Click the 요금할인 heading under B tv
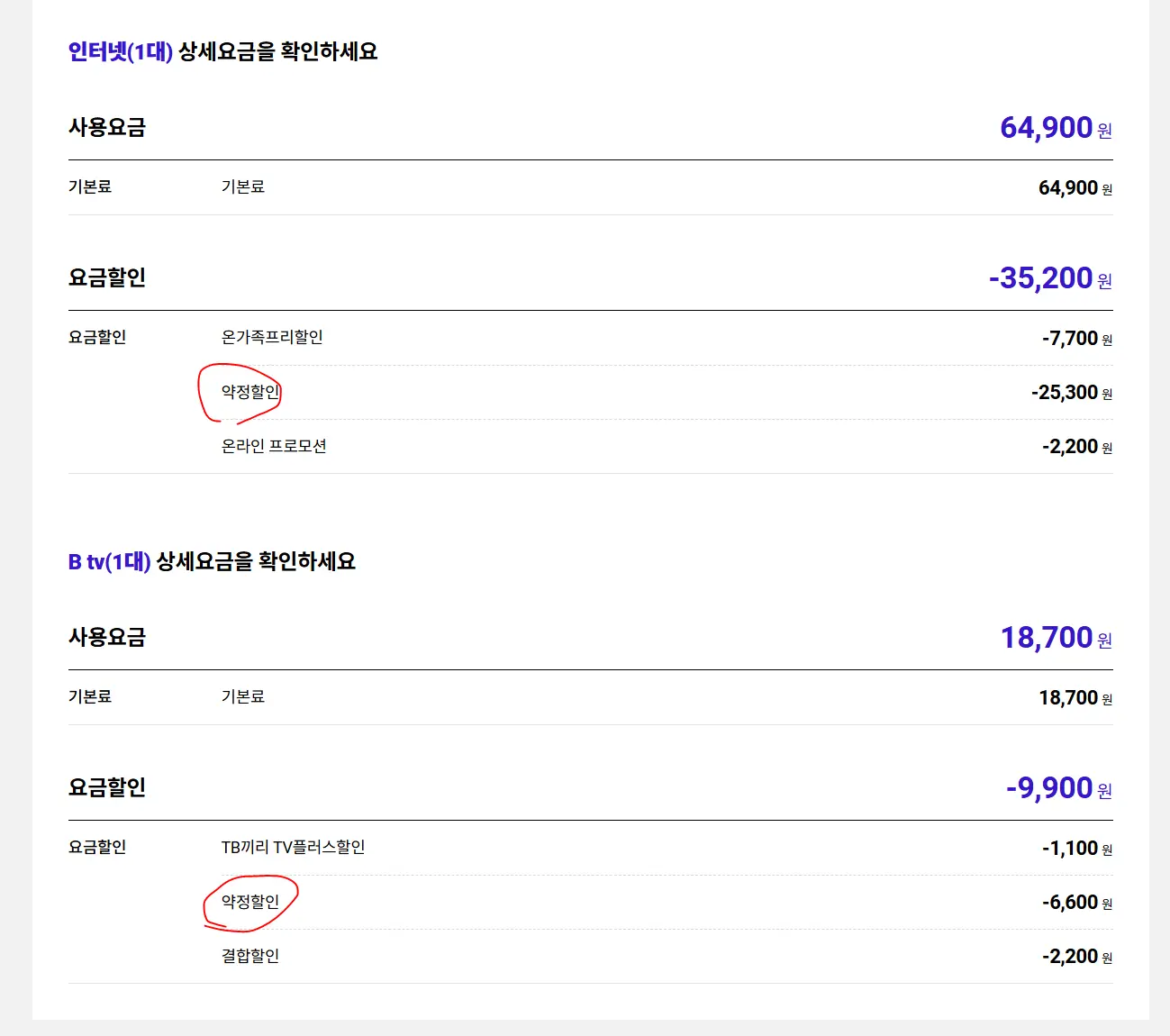The width and height of the screenshot is (1170, 1036). tap(107, 787)
